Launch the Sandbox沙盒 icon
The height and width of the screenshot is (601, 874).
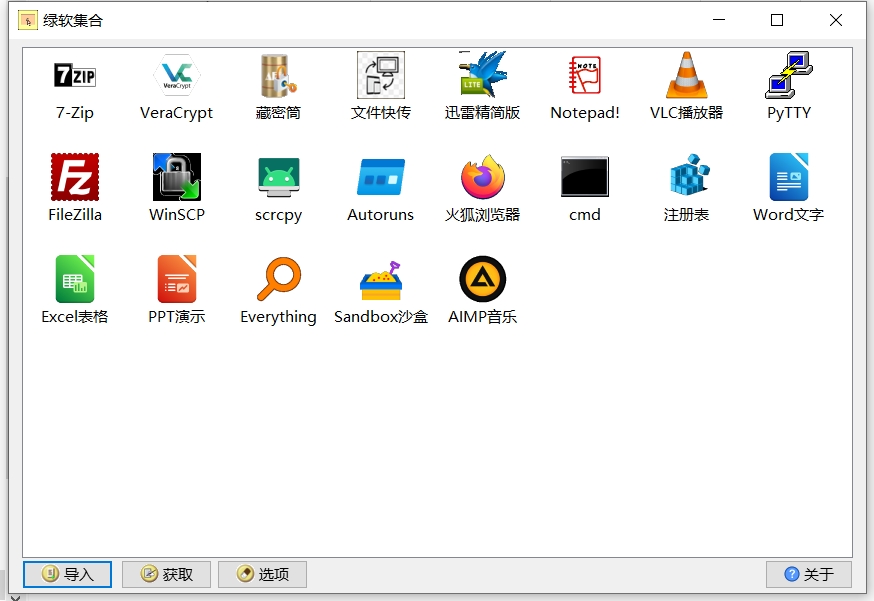pos(381,279)
